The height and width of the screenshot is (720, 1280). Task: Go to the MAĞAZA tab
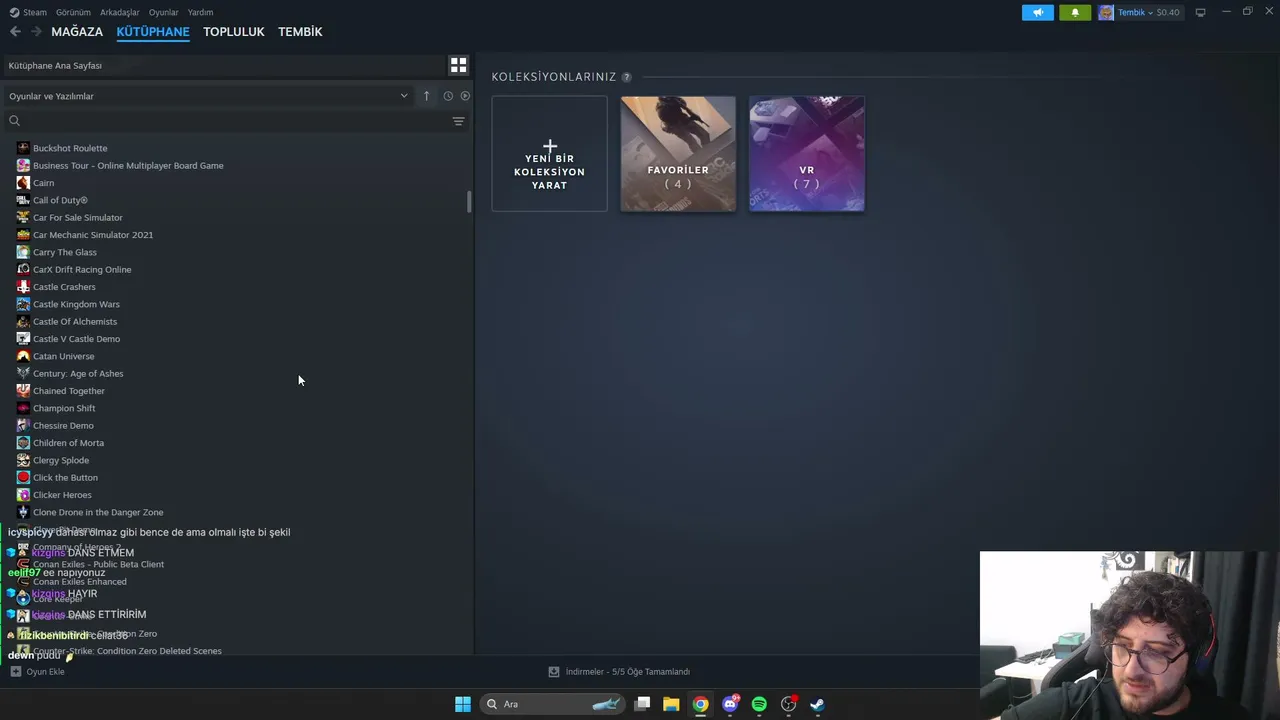[77, 32]
